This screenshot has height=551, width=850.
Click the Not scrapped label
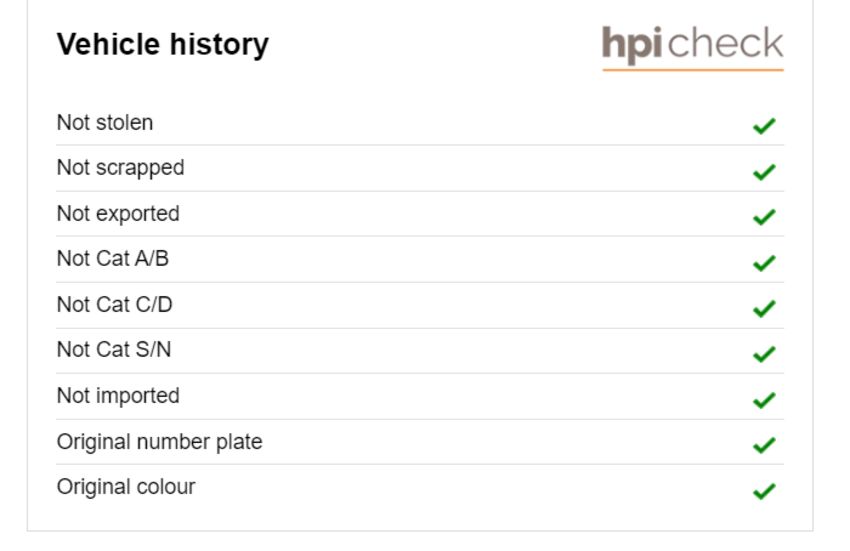(120, 168)
